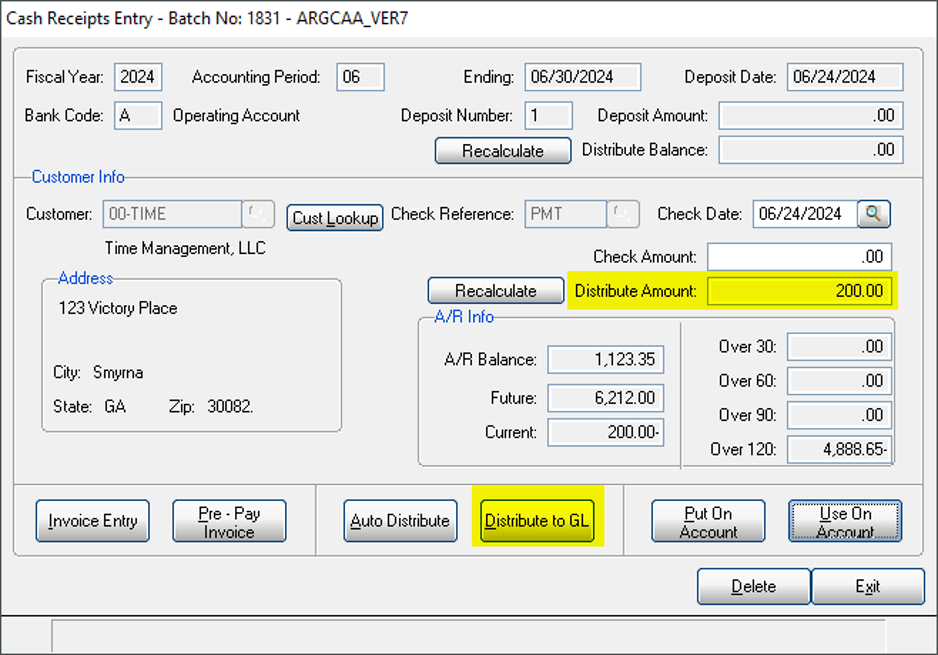Click the Check Reference lookup icon
The image size is (938, 655).
pyautogui.click(x=623, y=214)
